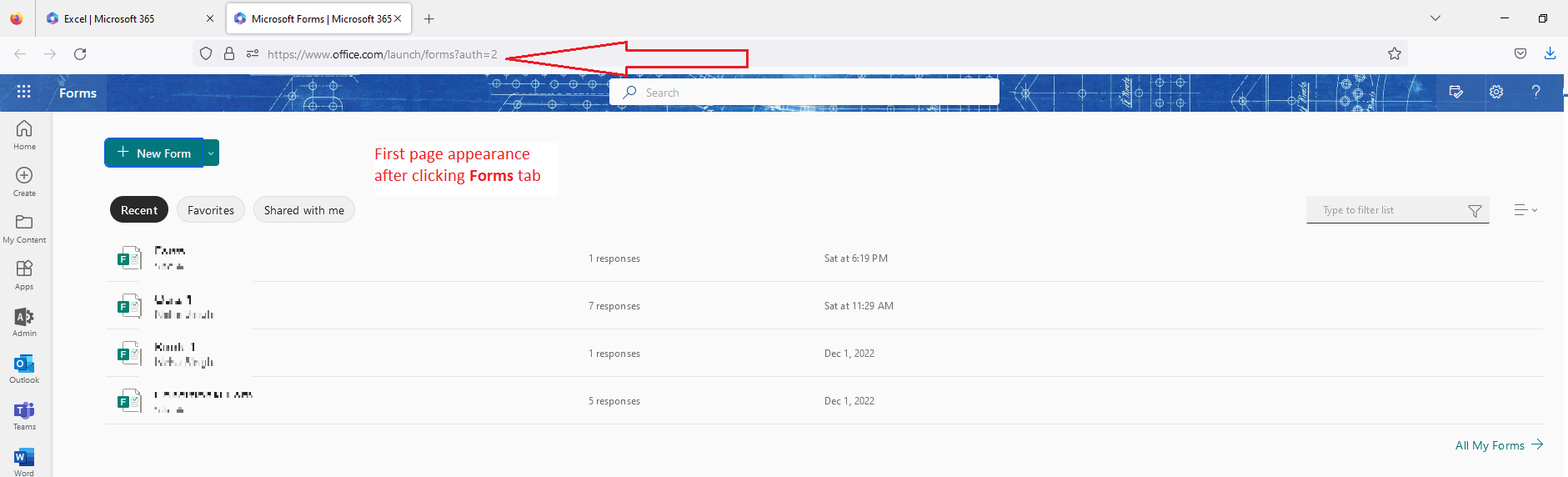The image size is (1568, 477).
Task: Open the list view options dropdown
Action: (x=1525, y=210)
